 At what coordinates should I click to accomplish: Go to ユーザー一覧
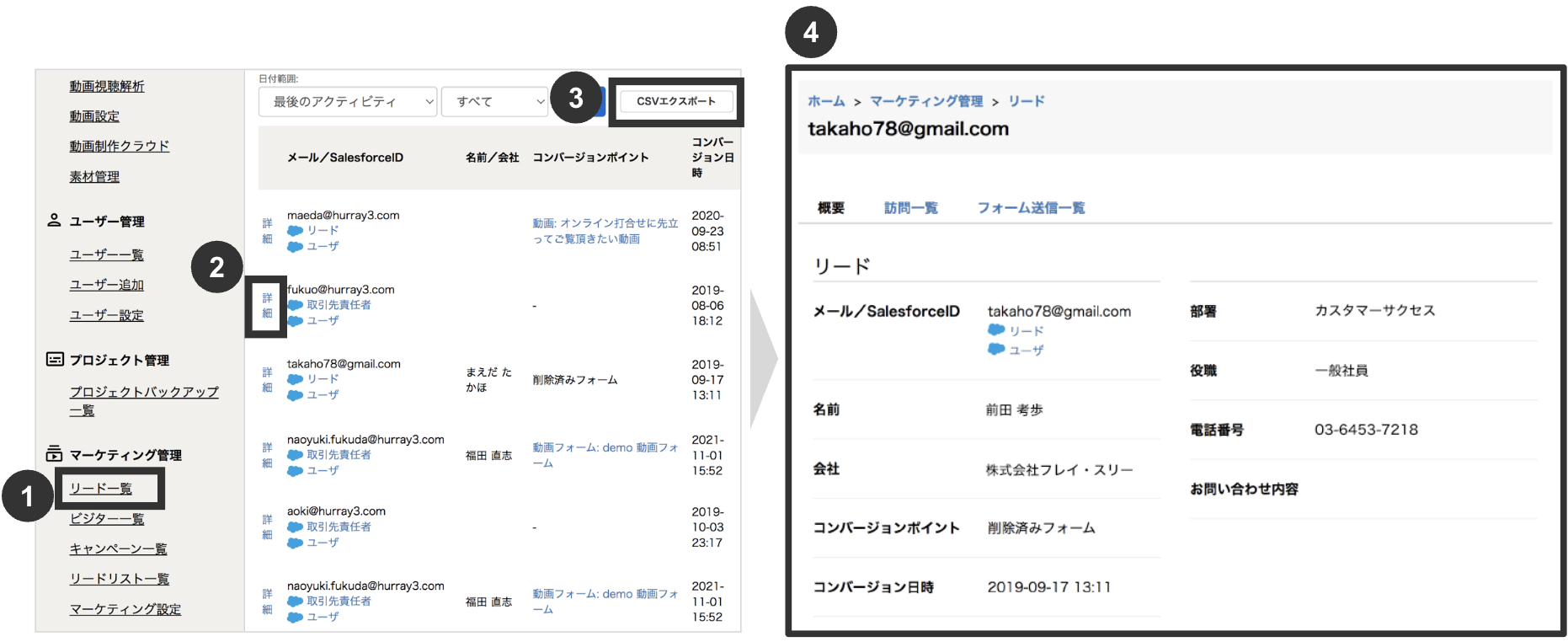(107, 254)
